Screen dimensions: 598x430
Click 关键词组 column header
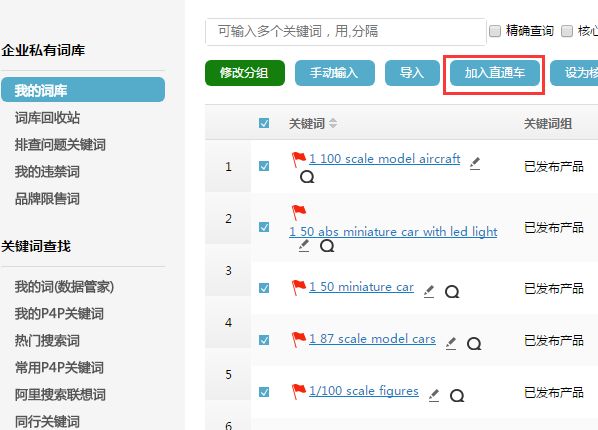[548, 124]
